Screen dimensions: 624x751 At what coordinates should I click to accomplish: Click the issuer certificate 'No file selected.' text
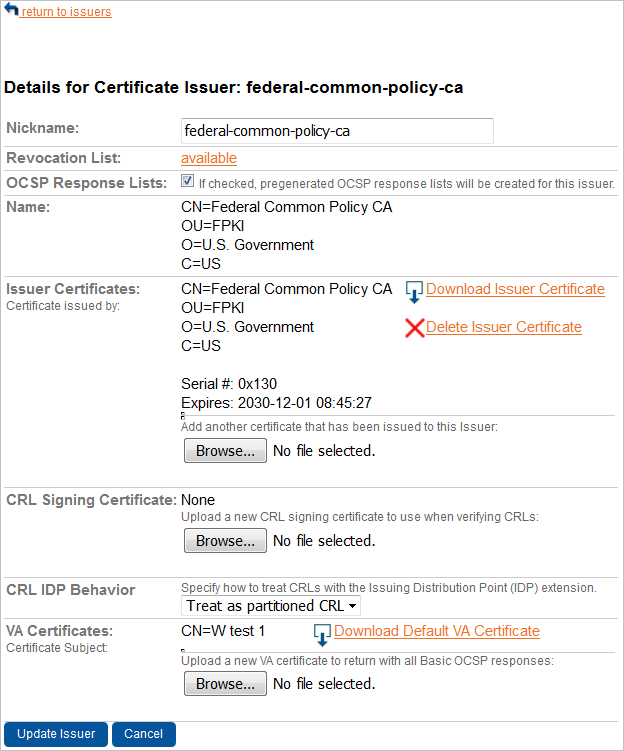coord(324,451)
